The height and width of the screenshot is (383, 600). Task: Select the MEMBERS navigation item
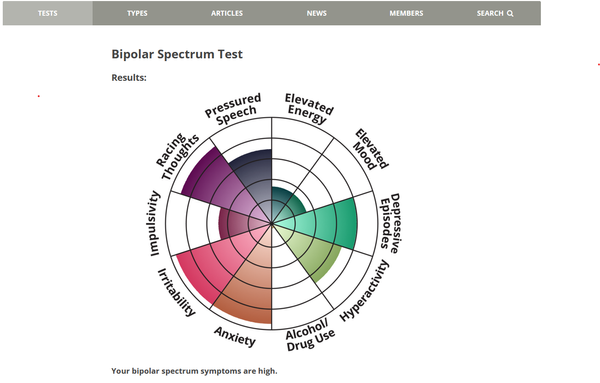(406, 13)
